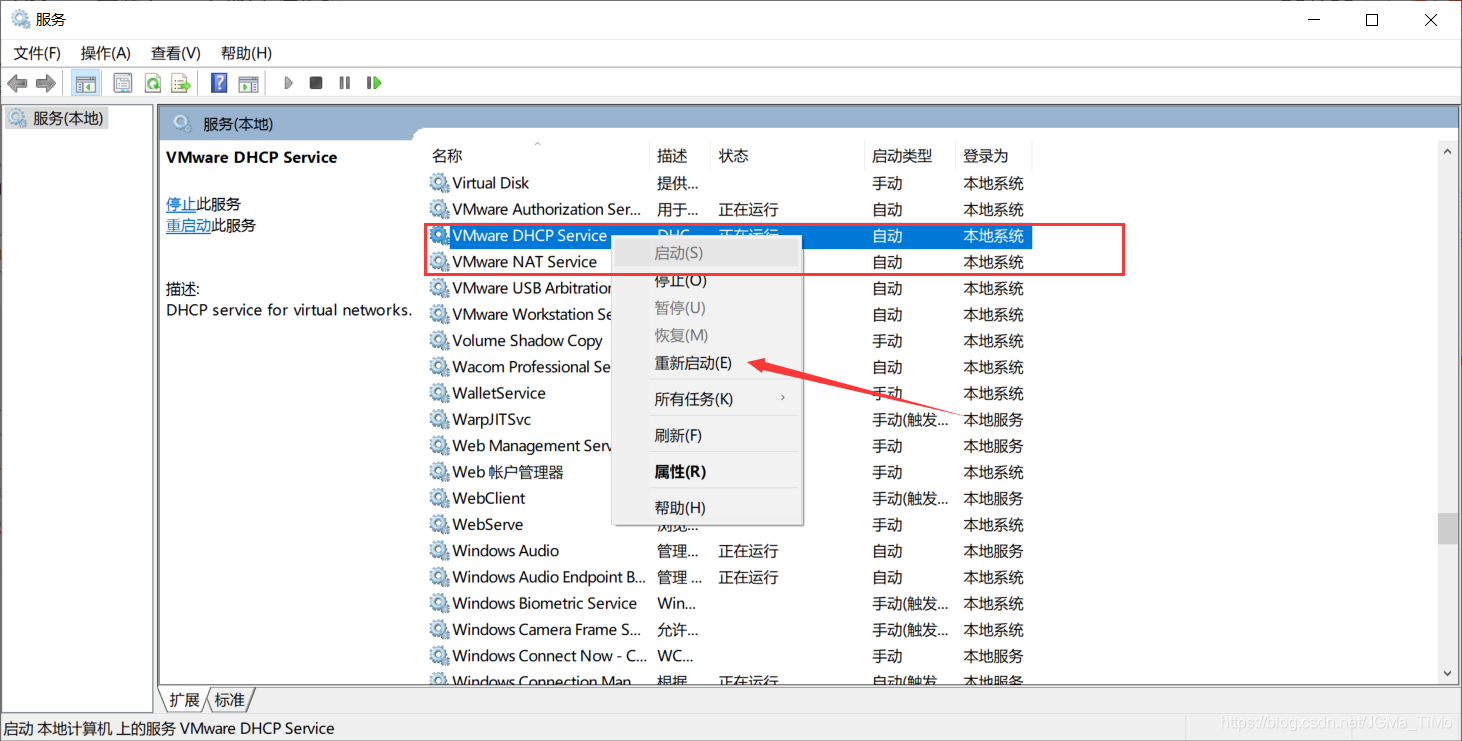Choose 属性(R) in the context menu
The height and width of the screenshot is (741, 1462).
point(707,471)
